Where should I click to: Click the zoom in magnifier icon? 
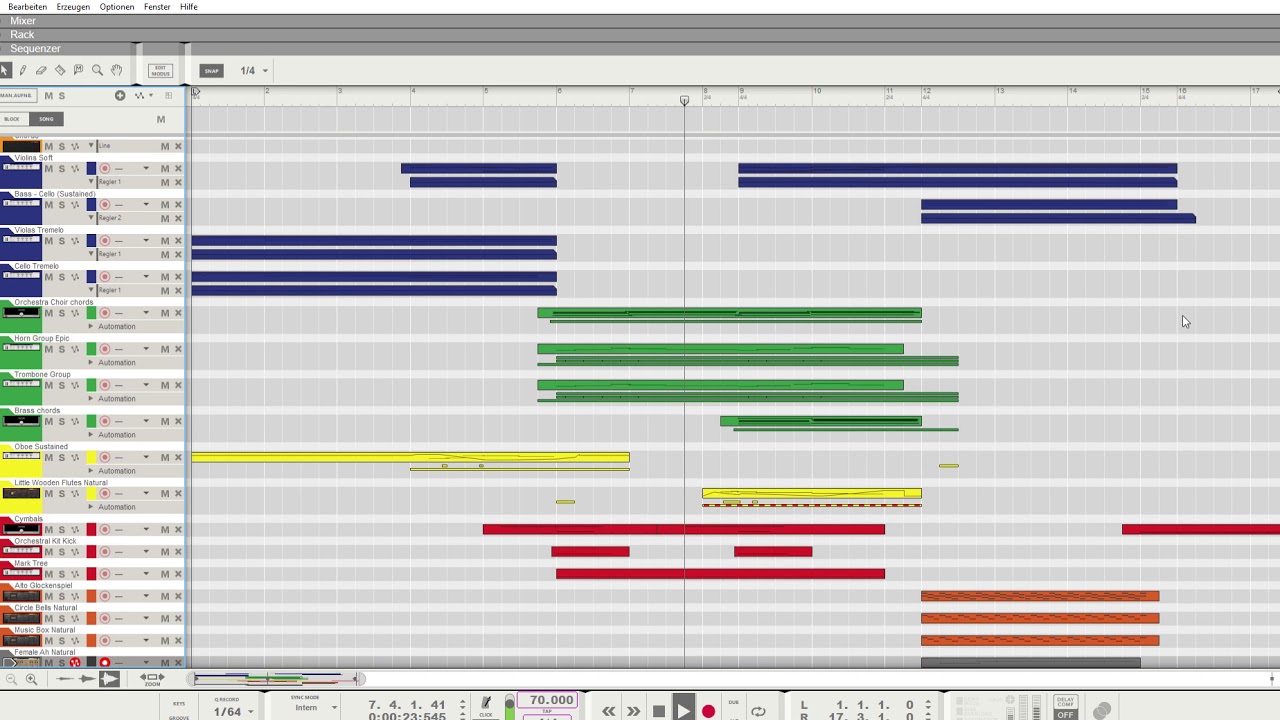click(x=31, y=679)
